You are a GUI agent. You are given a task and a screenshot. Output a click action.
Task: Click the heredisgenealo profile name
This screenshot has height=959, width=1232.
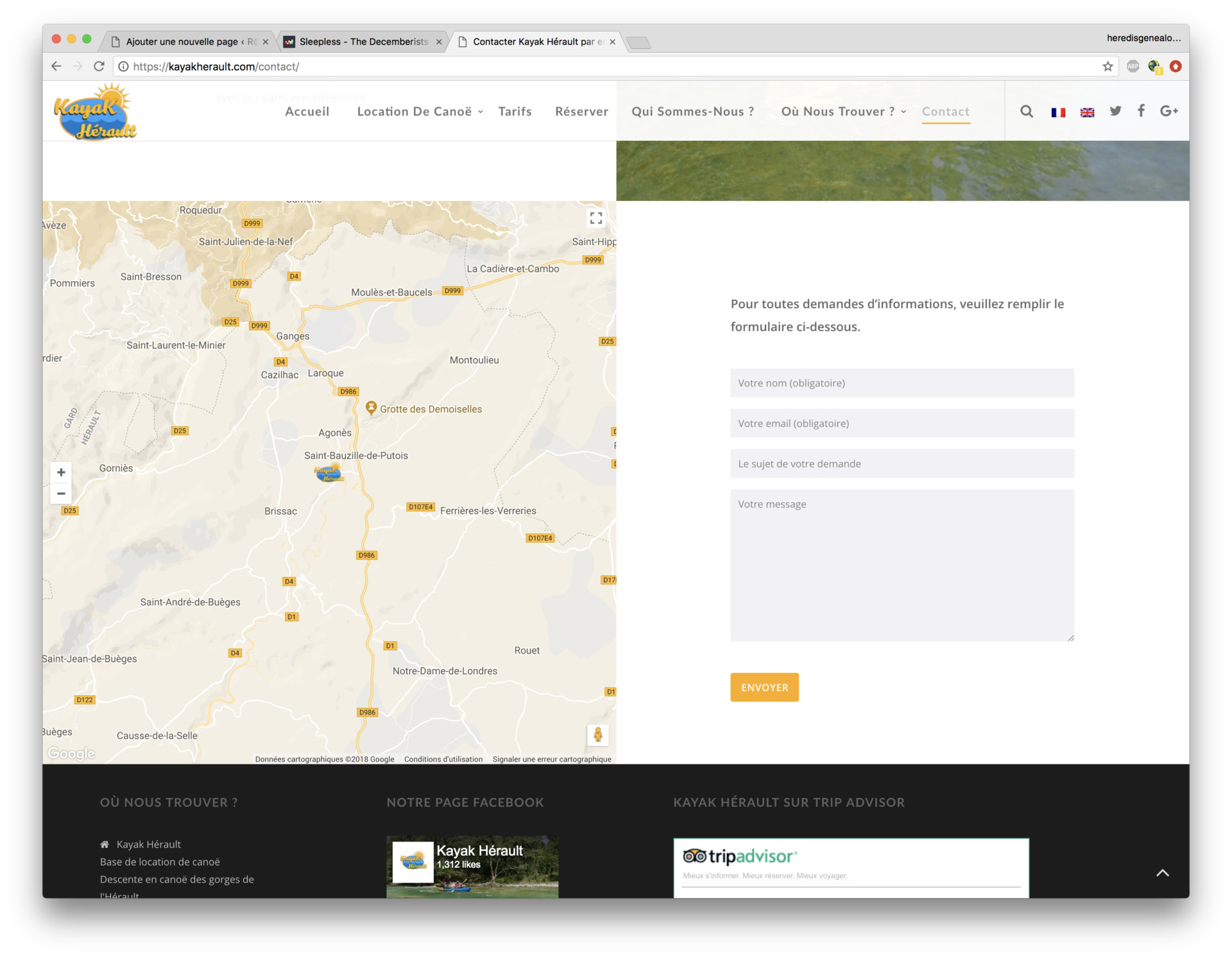click(1143, 38)
